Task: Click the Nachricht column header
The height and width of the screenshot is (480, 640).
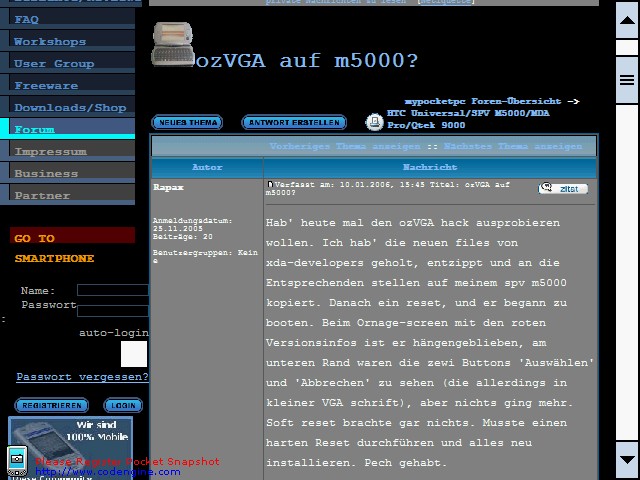Action: point(430,167)
